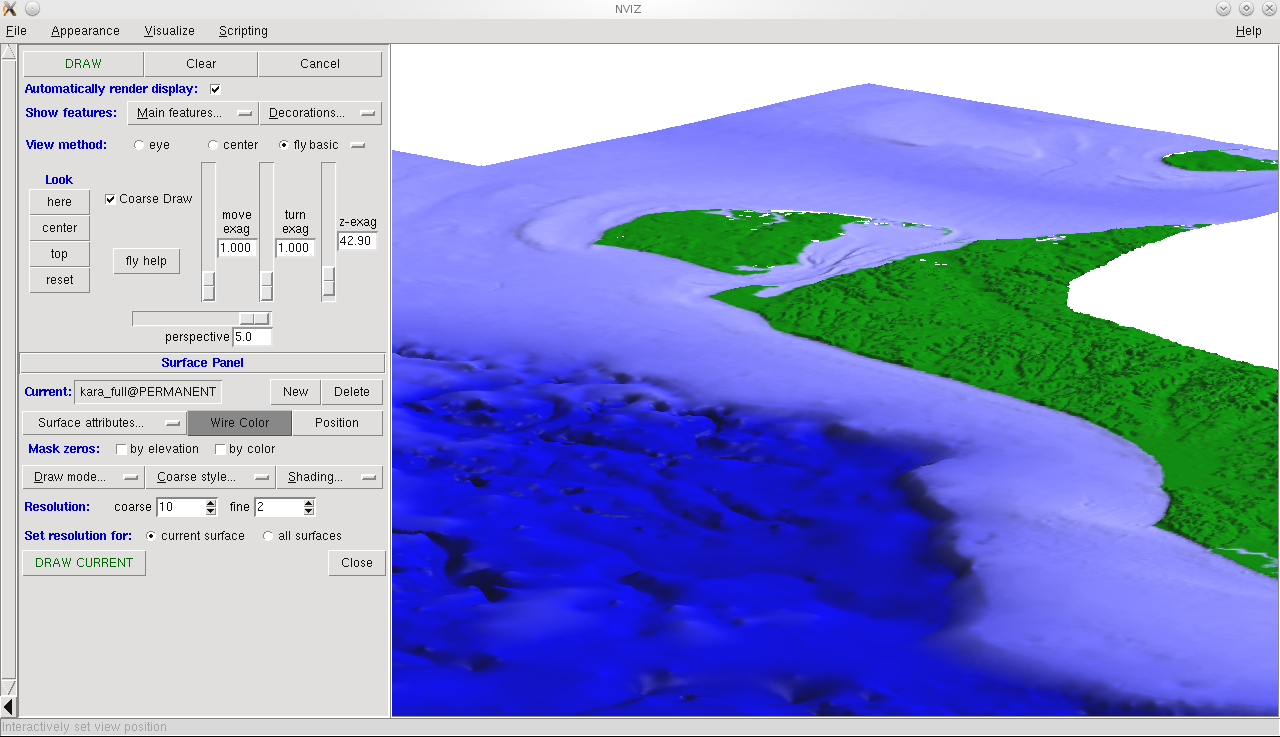Open the Visualize menu
Screen dimensions: 1280x737
(x=169, y=31)
